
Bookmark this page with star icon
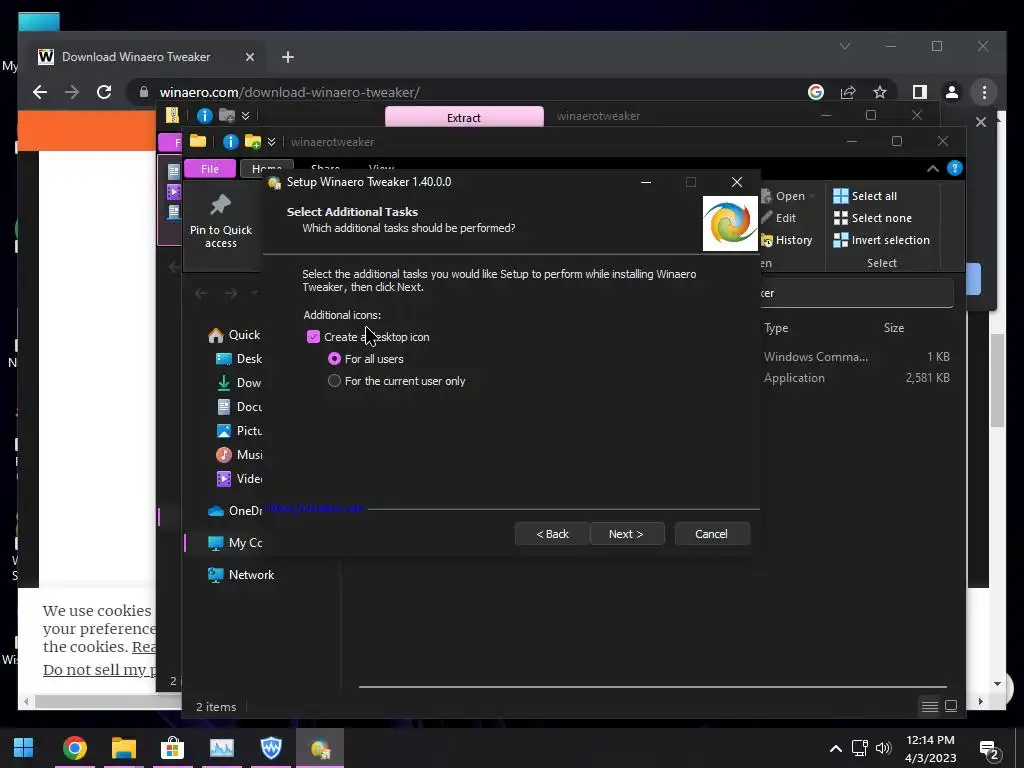click(880, 92)
